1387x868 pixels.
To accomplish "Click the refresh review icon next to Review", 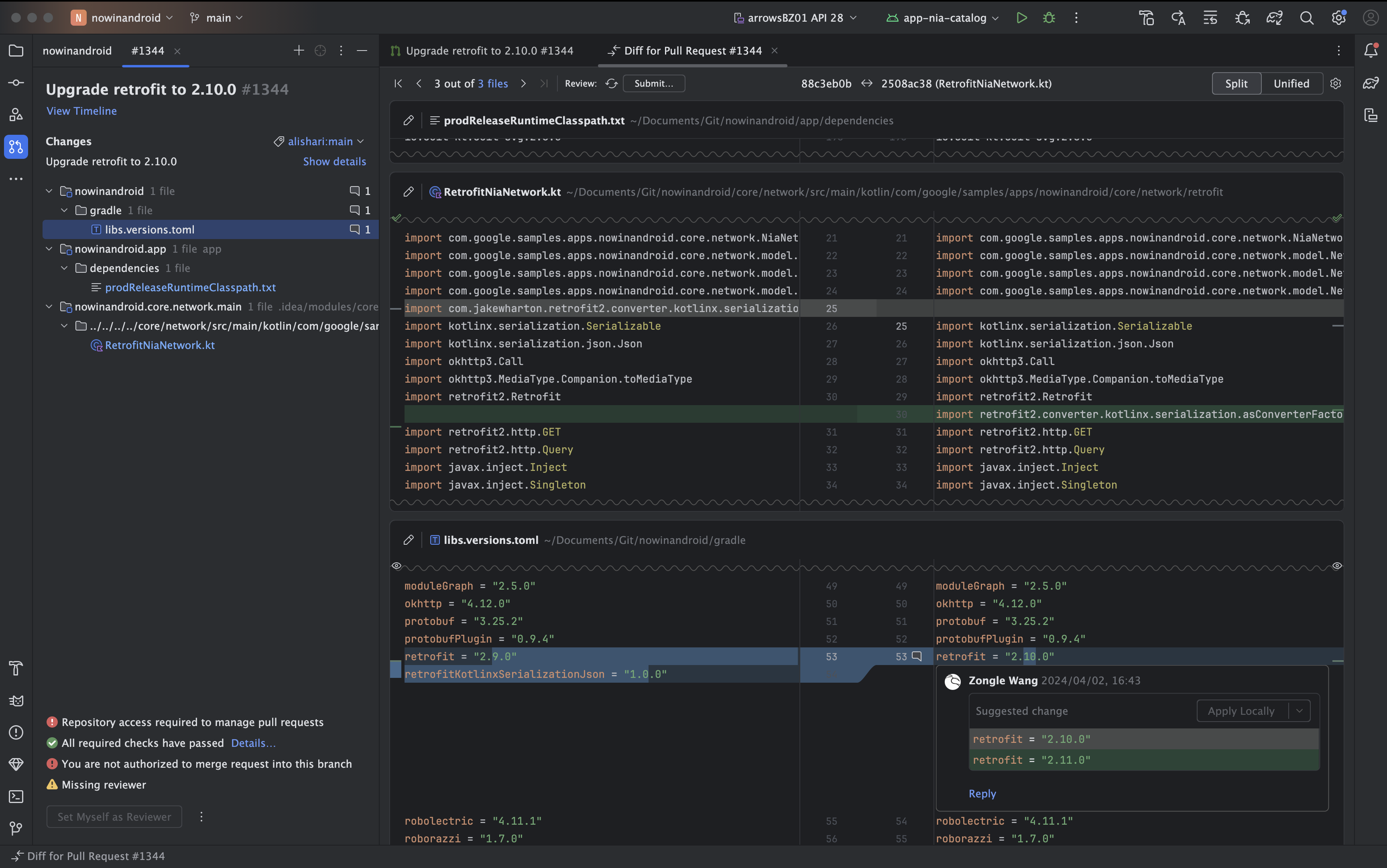I will tap(611, 84).
